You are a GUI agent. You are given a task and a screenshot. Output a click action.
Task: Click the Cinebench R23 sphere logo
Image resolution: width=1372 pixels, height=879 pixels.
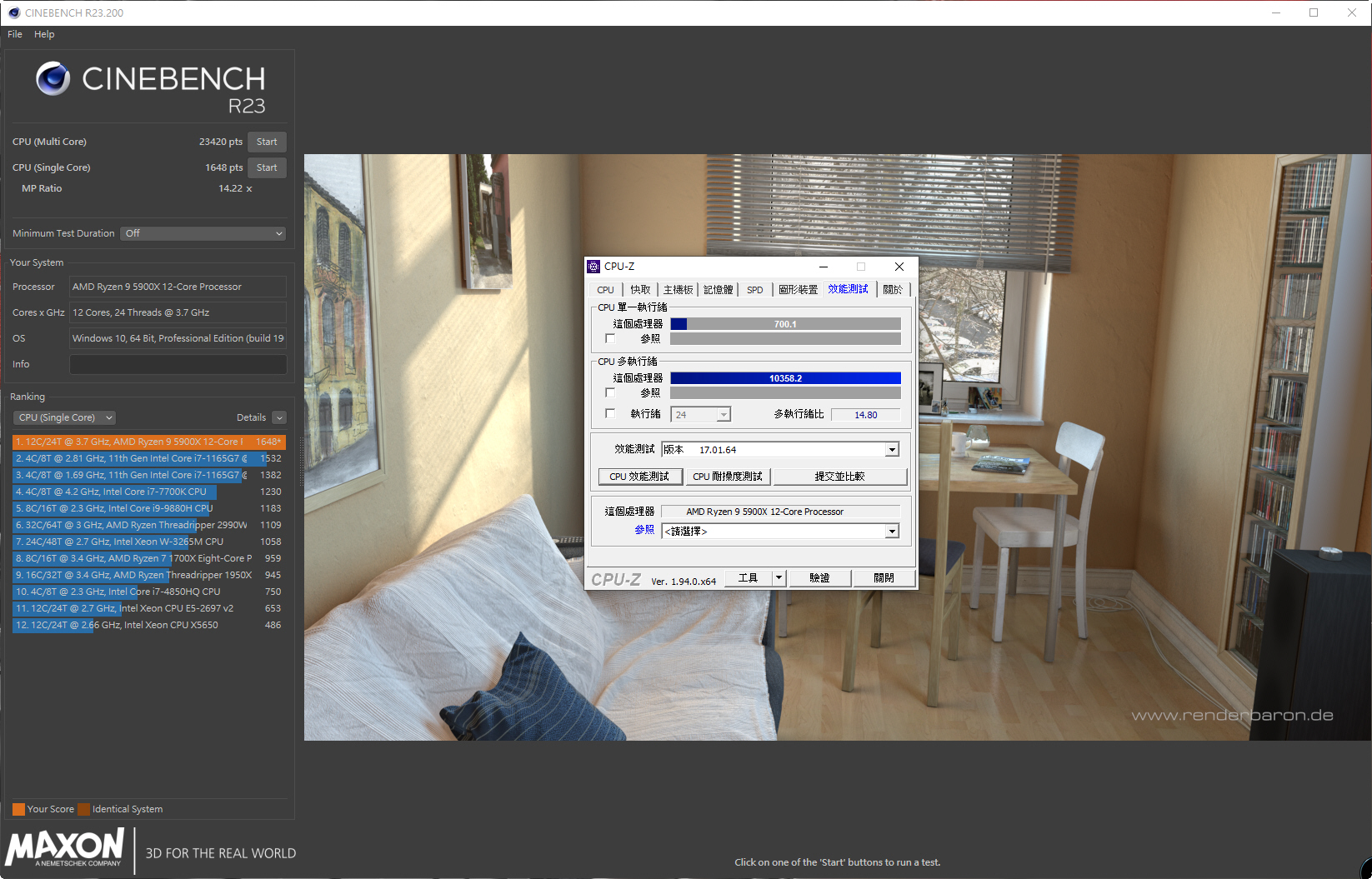click(x=53, y=78)
